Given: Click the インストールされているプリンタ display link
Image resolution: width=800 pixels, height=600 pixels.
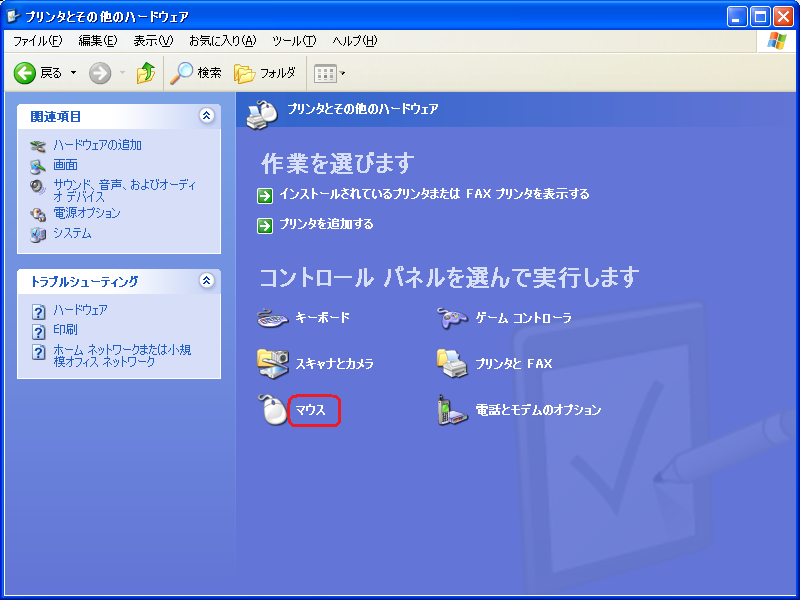Looking at the screenshot, I should click(x=434, y=194).
